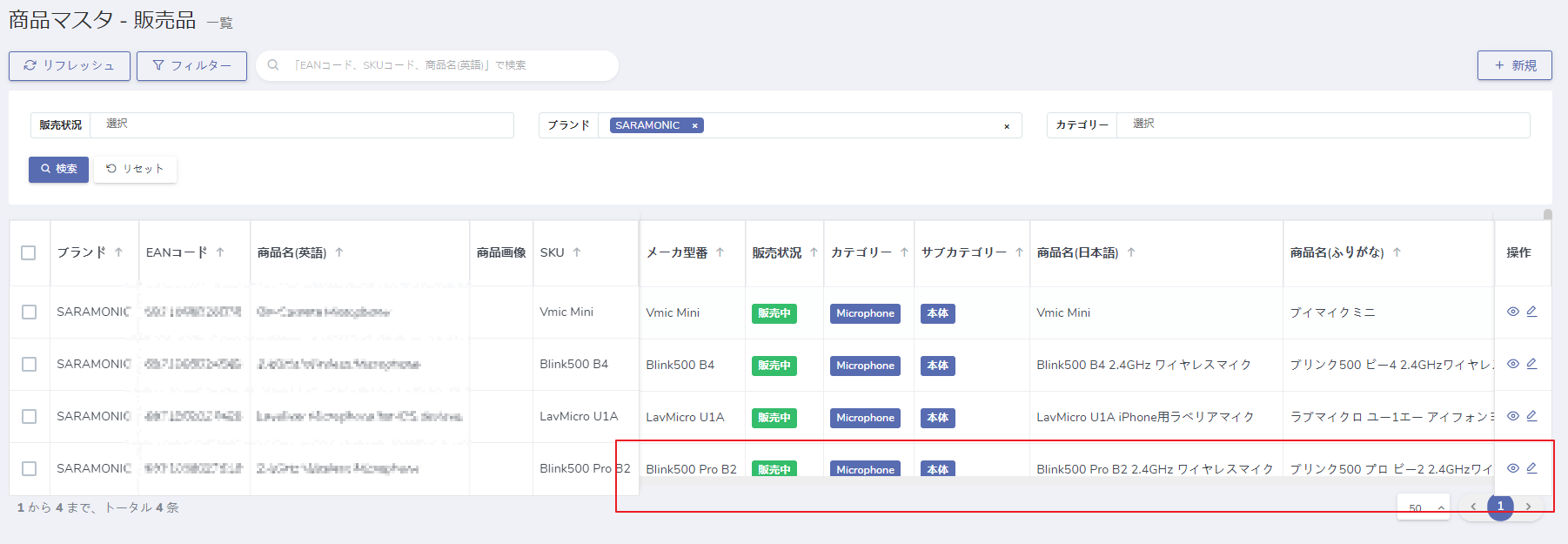Screen dimensions: 1568x544
Task: Click the vertical scrollbar of the table
Action: [1547, 214]
